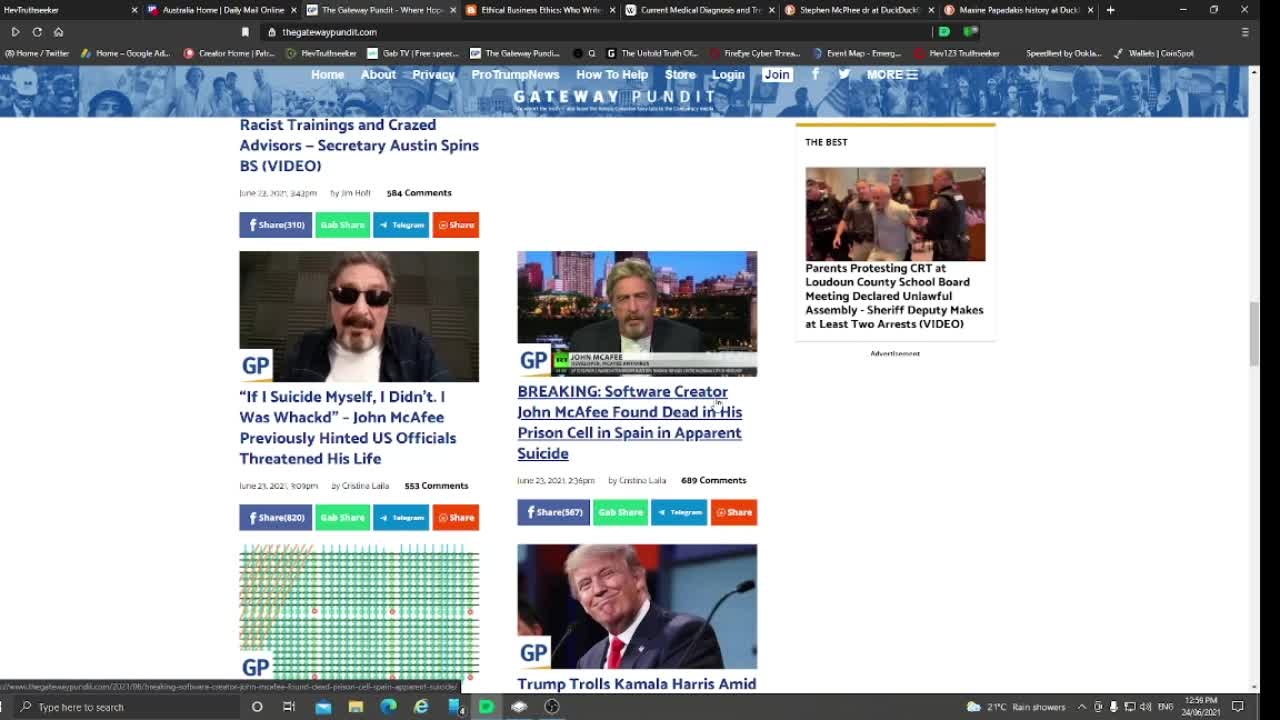The width and height of the screenshot is (1280, 720).
Task: Click Facebook Share(820) button
Action: click(275, 517)
